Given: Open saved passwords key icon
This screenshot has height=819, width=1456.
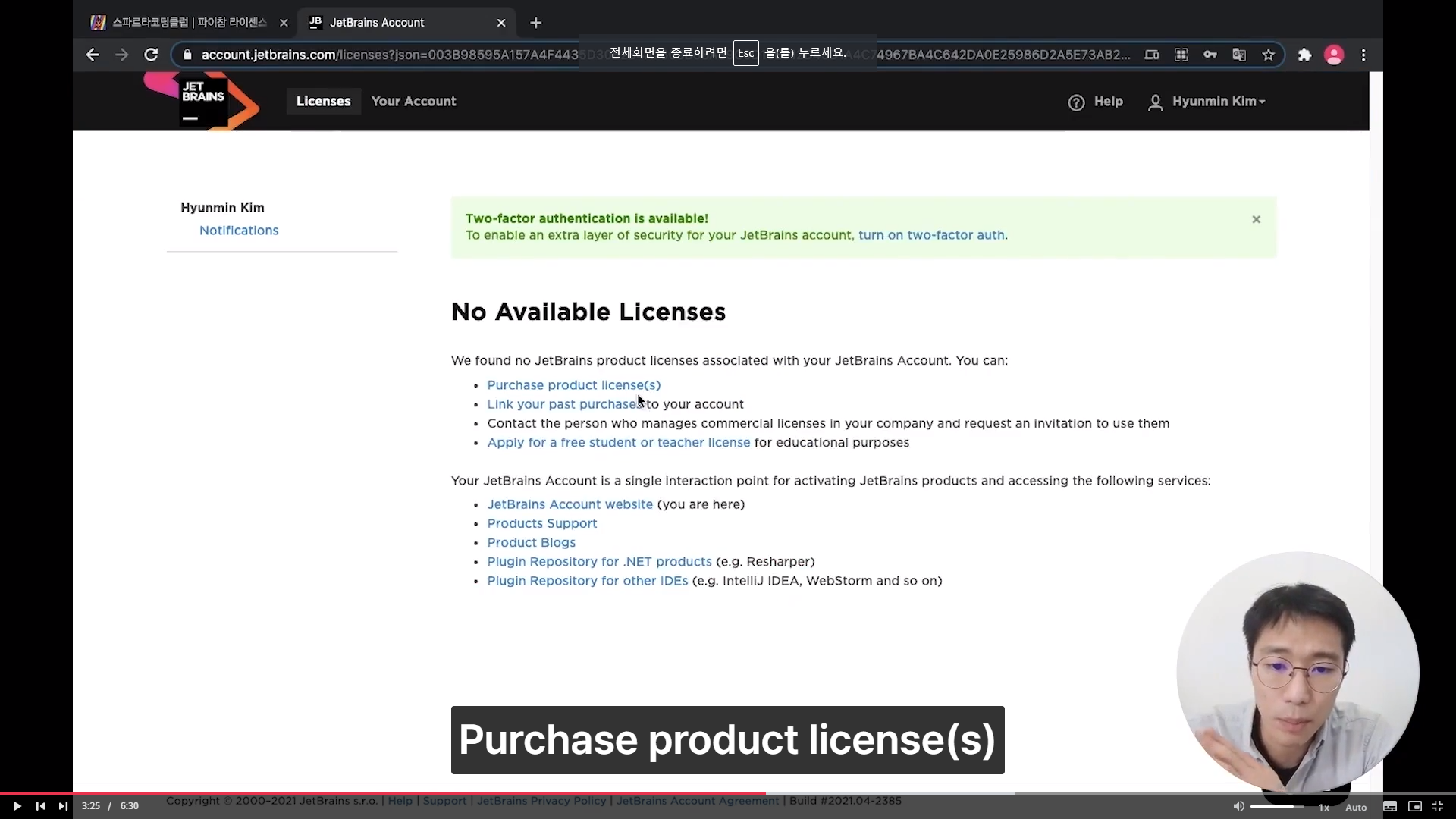Looking at the screenshot, I should pyautogui.click(x=1210, y=55).
